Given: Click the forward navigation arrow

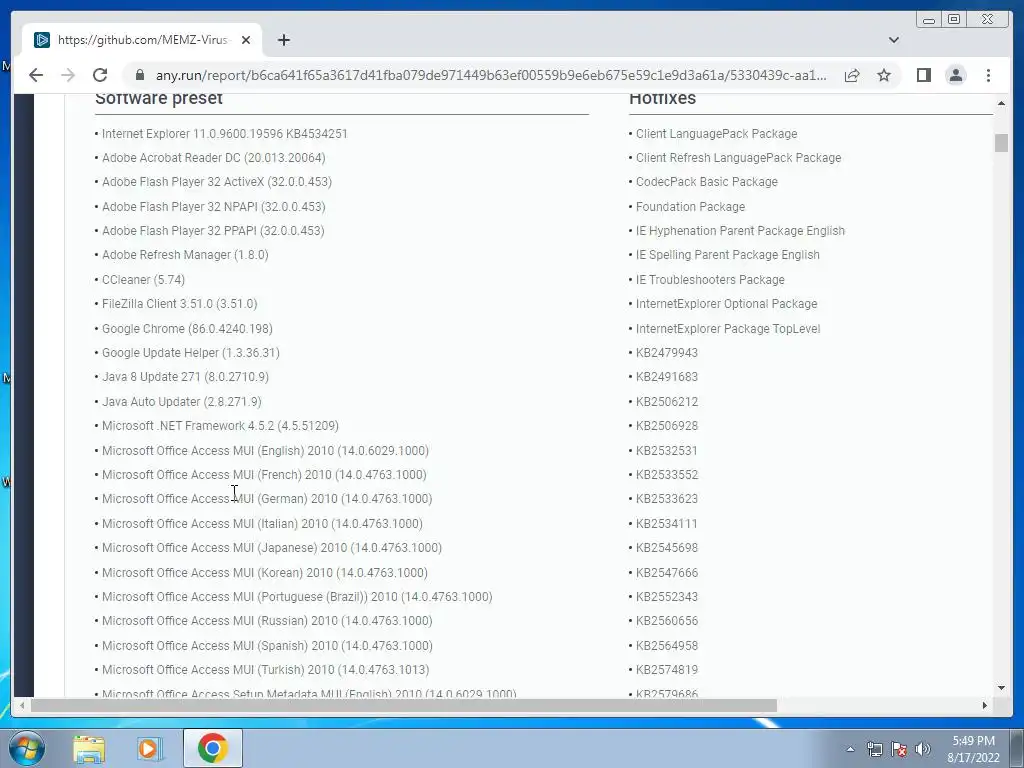Looking at the screenshot, I should point(68,75).
